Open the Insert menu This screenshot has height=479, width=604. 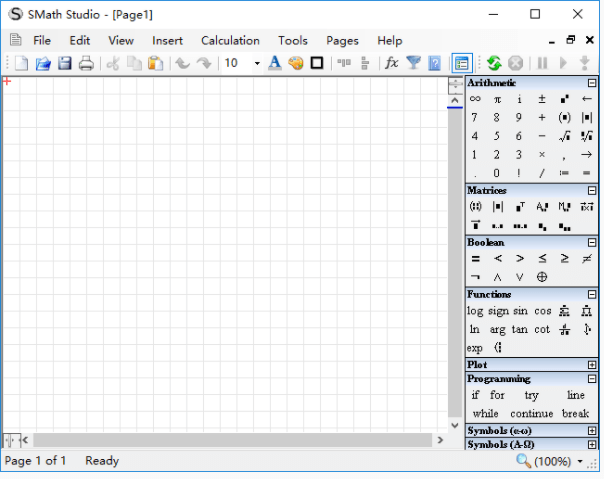pyautogui.click(x=167, y=40)
